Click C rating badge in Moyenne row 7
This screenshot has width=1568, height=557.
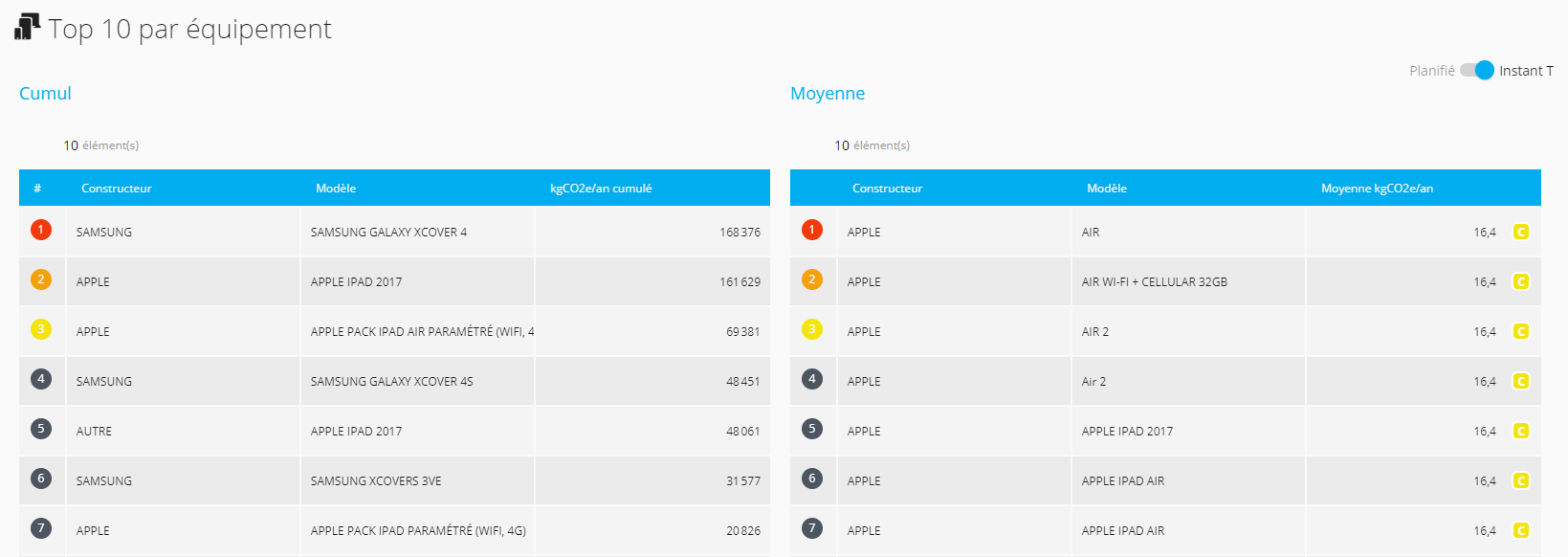coord(1521,530)
